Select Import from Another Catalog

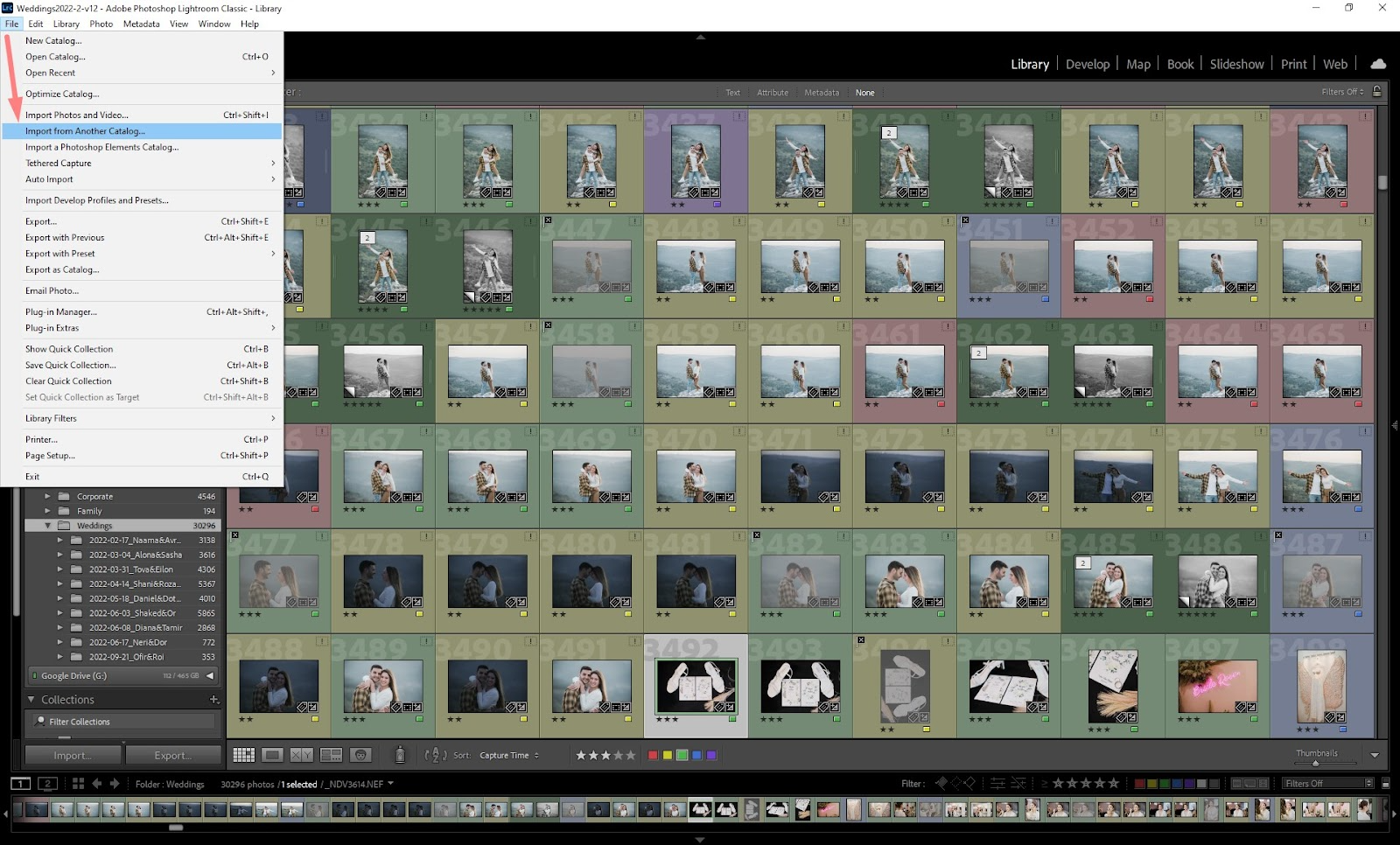pos(83,130)
